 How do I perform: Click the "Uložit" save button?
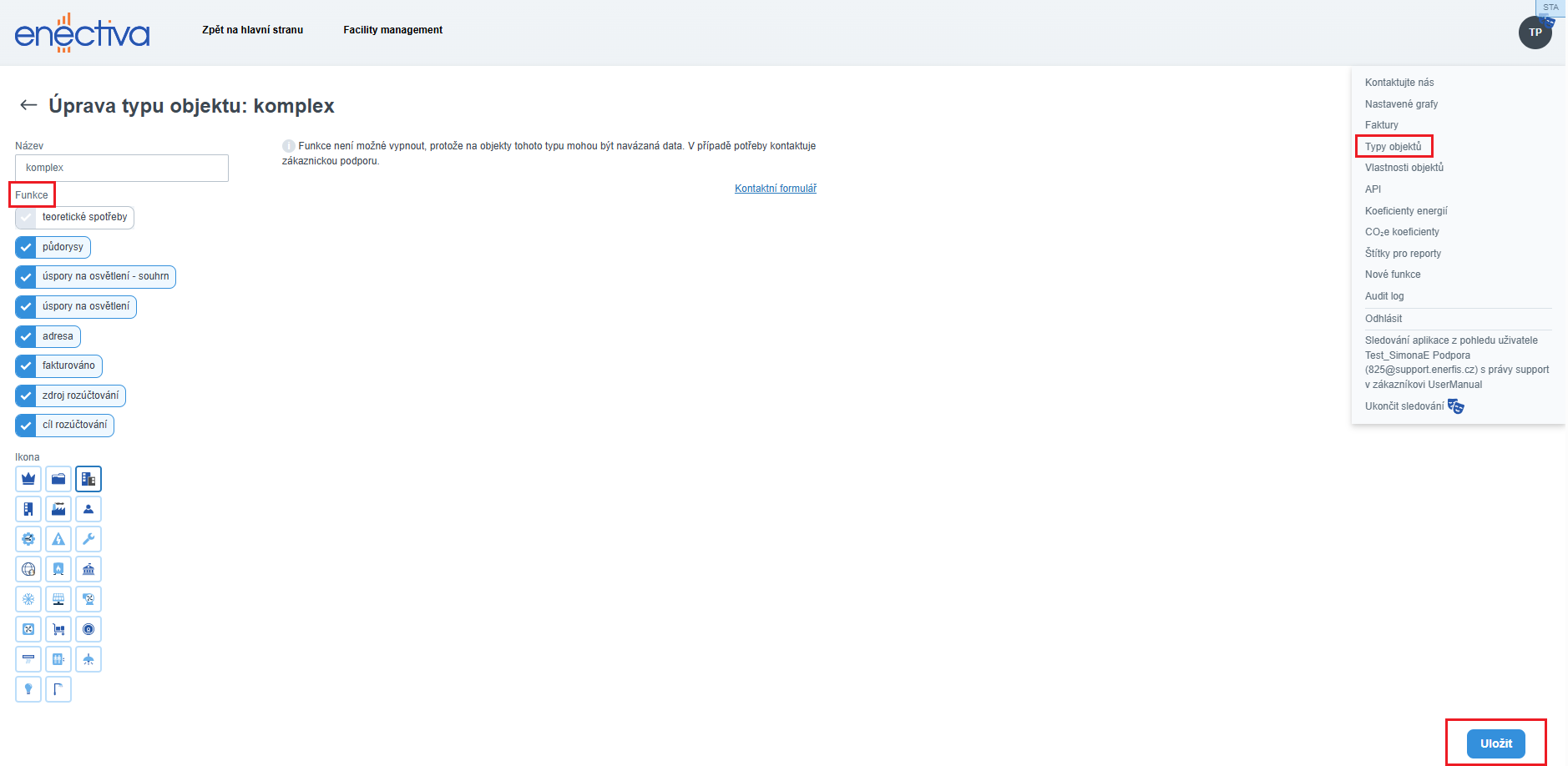point(1495,743)
